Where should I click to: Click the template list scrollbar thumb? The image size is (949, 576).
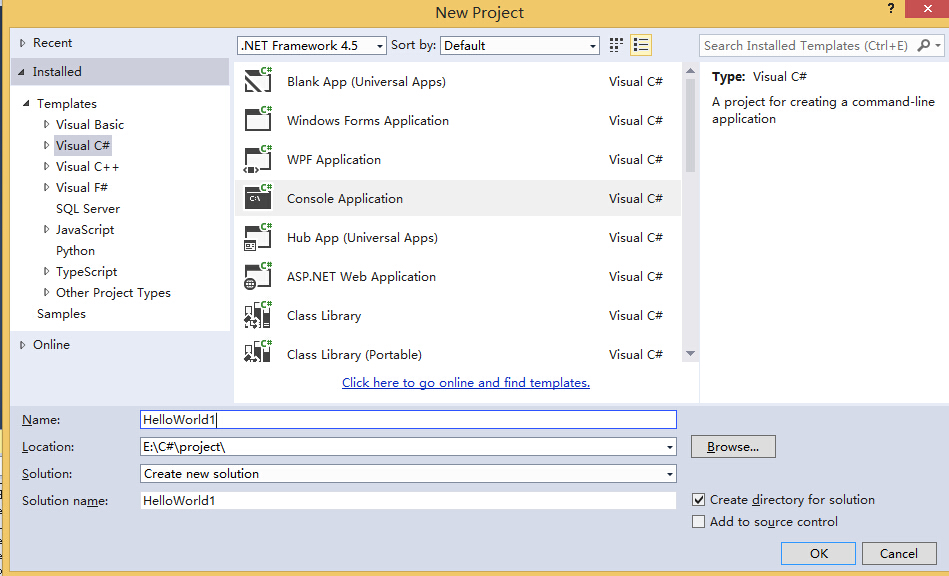(690, 126)
